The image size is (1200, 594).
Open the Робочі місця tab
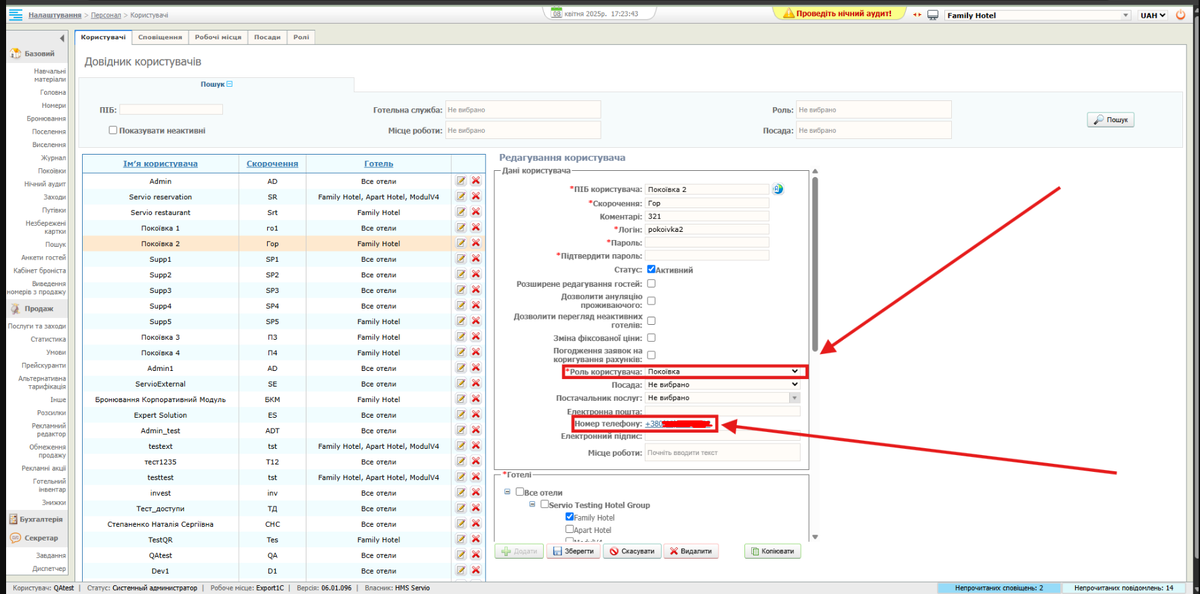click(217, 37)
